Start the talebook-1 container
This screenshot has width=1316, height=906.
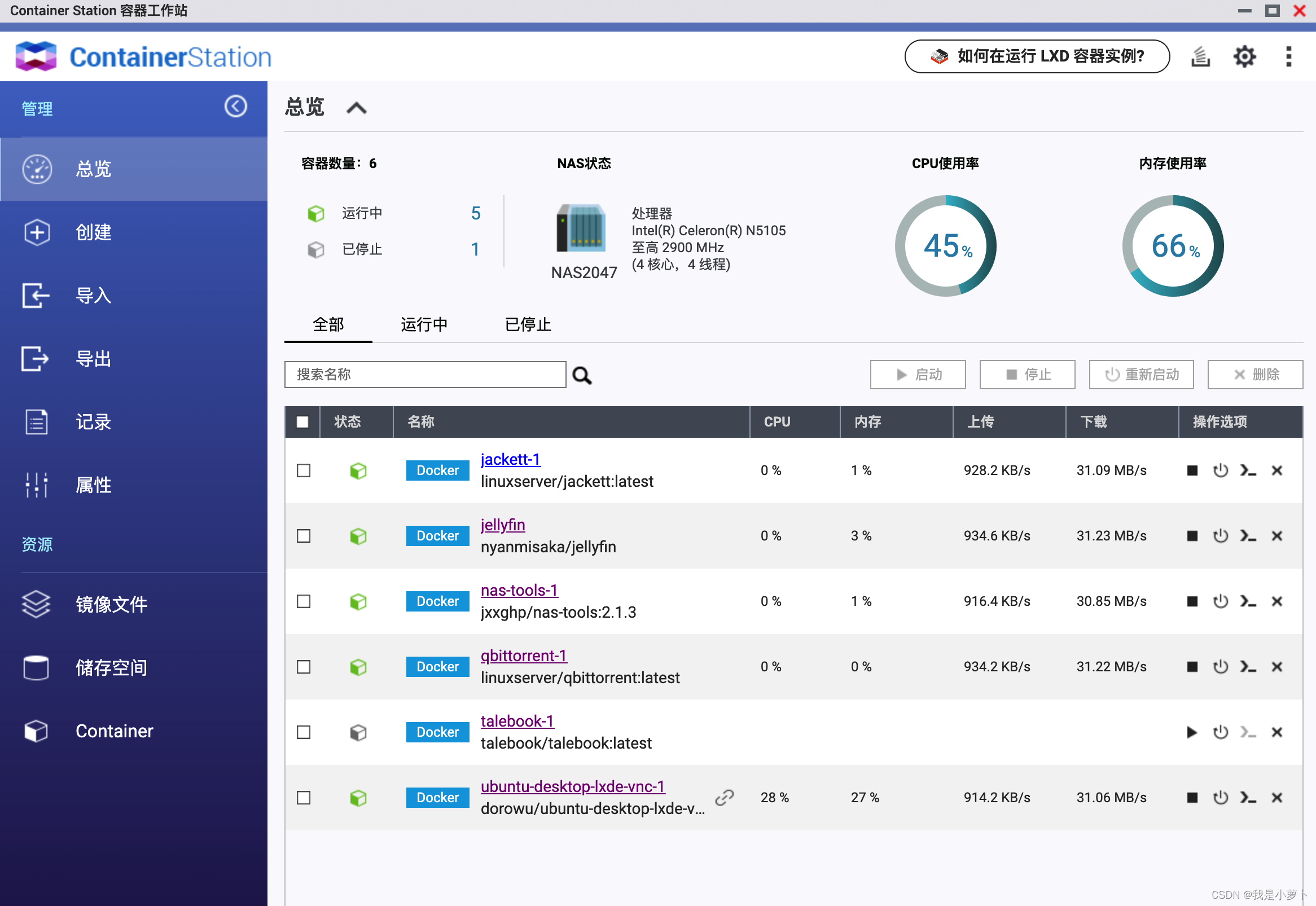pyautogui.click(x=1192, y=732)
